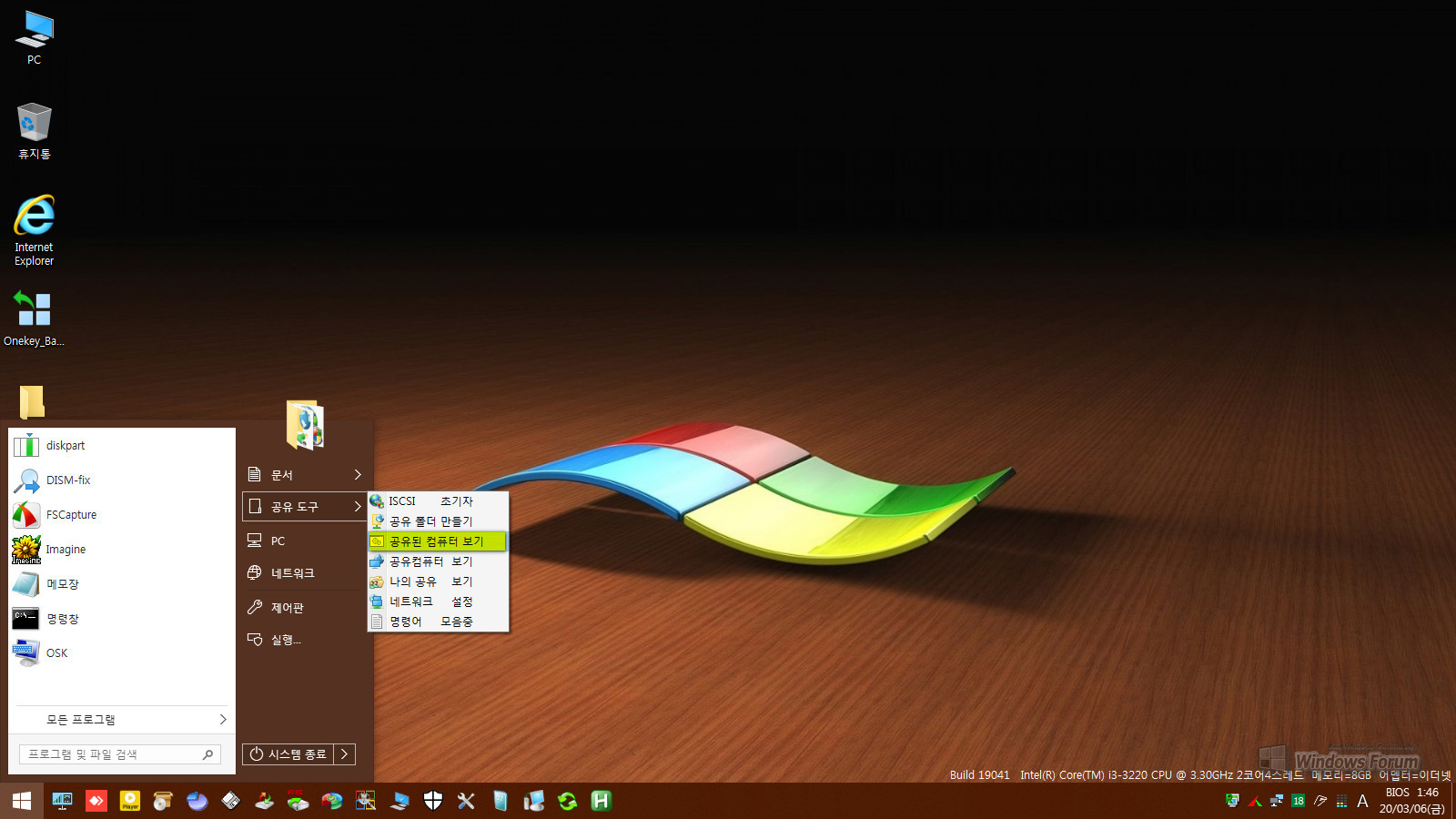Click the pen hand tray icon

pos(1320,801)
